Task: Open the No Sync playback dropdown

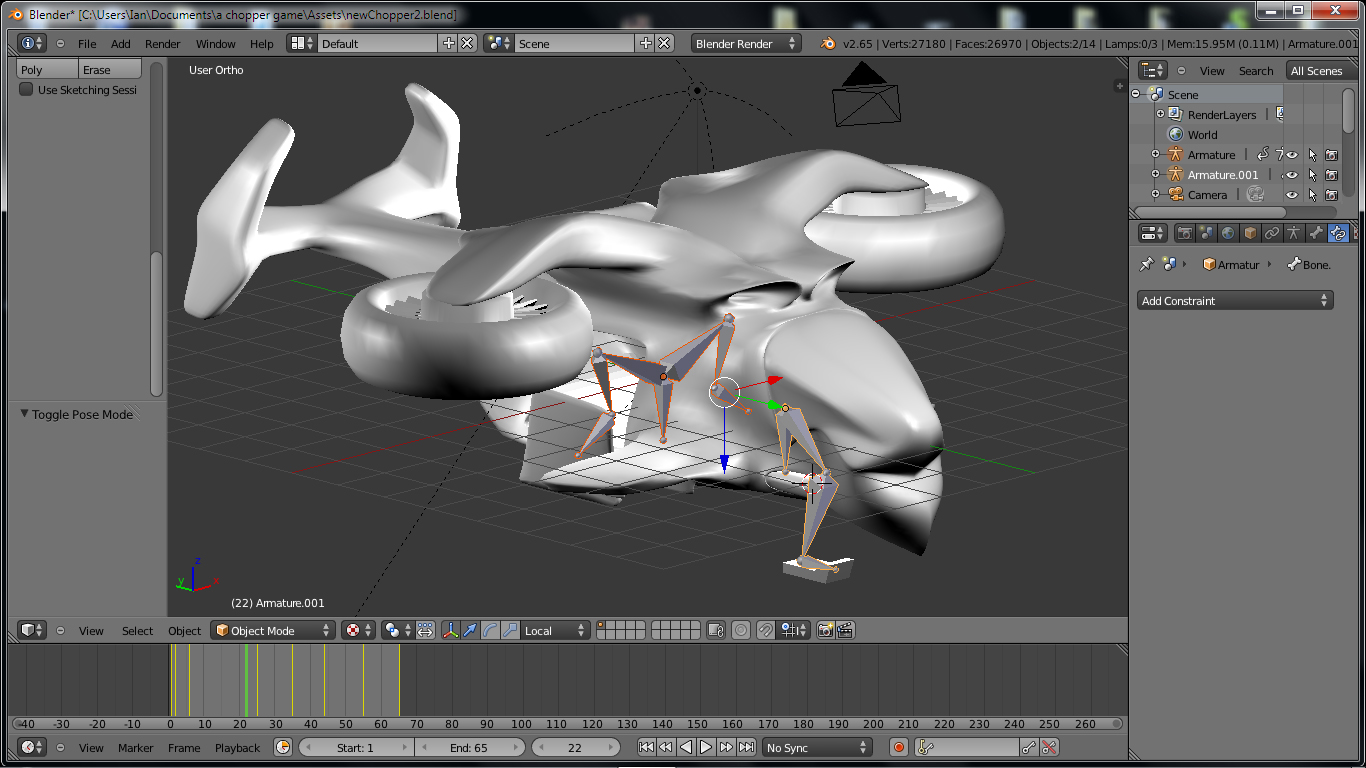Action: [817, 747]
